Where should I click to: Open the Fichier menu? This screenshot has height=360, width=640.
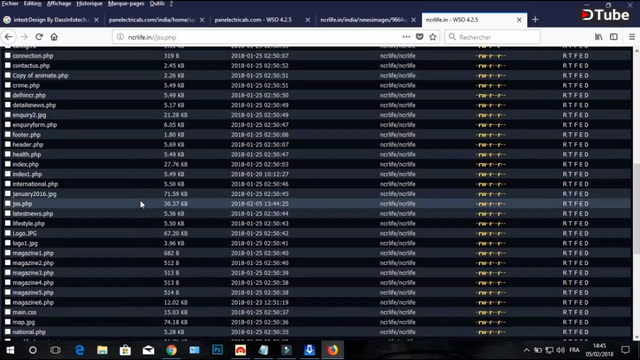click(10, 3)
